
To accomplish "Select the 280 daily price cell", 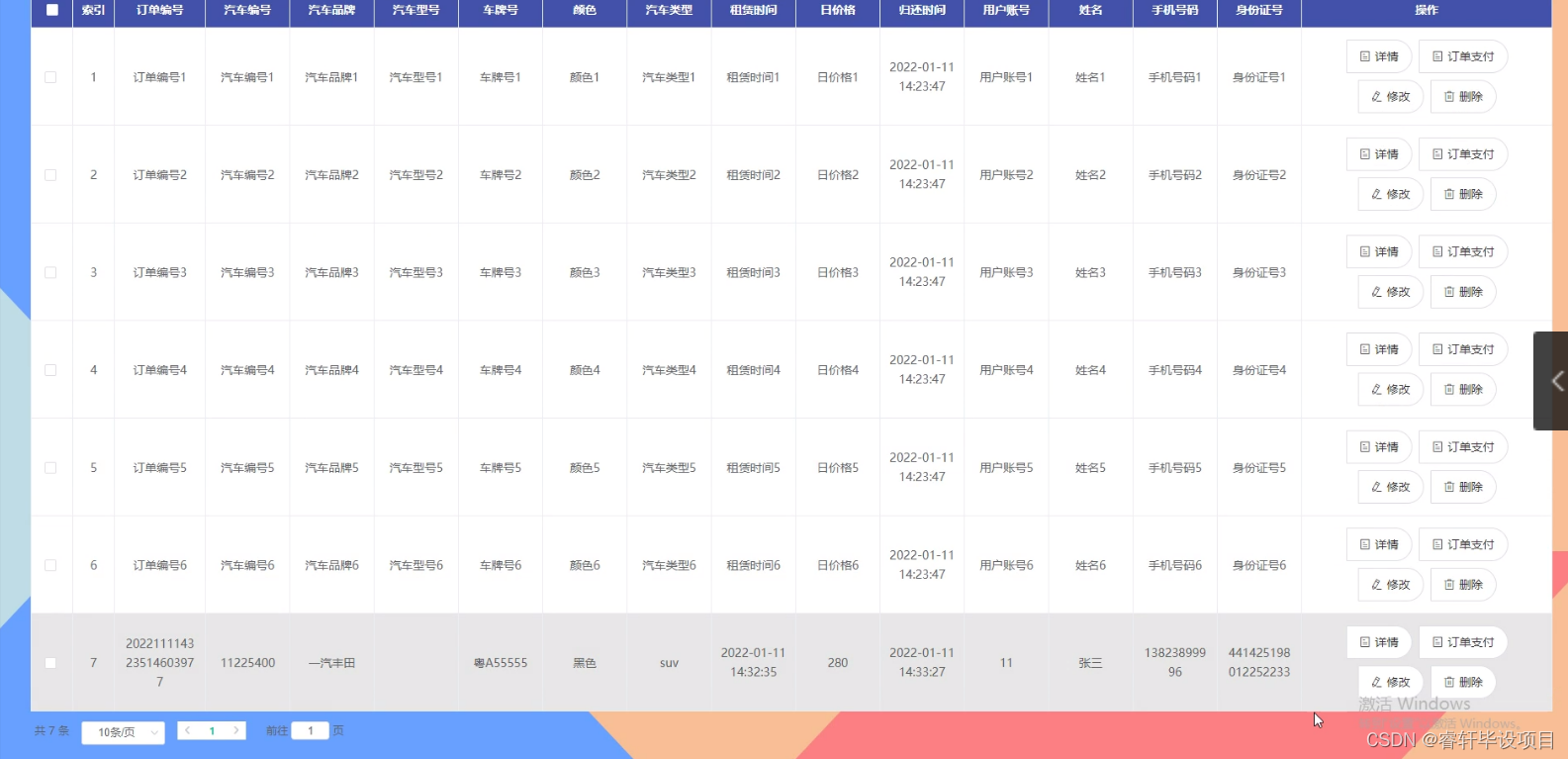I will (838, 663).
